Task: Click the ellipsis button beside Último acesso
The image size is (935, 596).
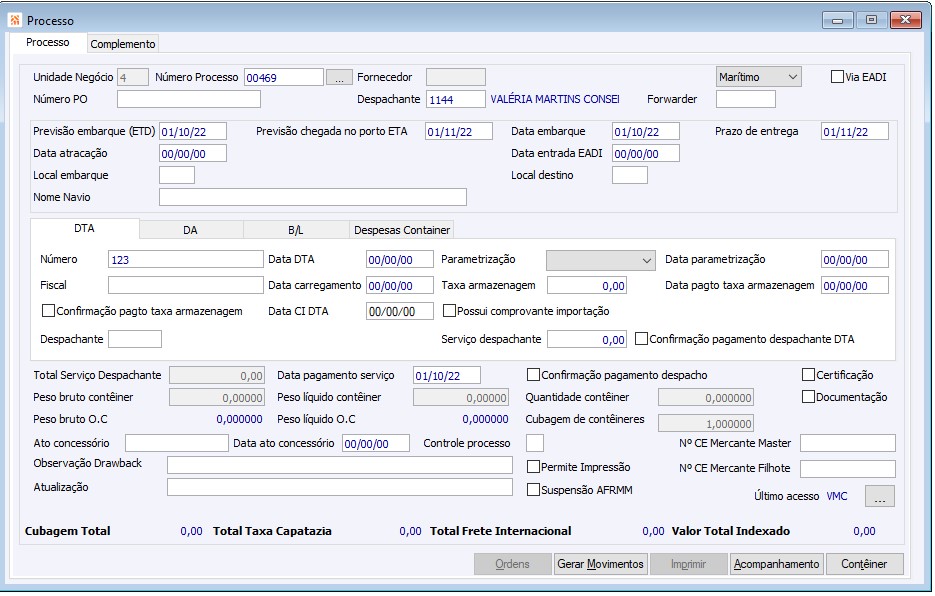Action: coord(879,496)
